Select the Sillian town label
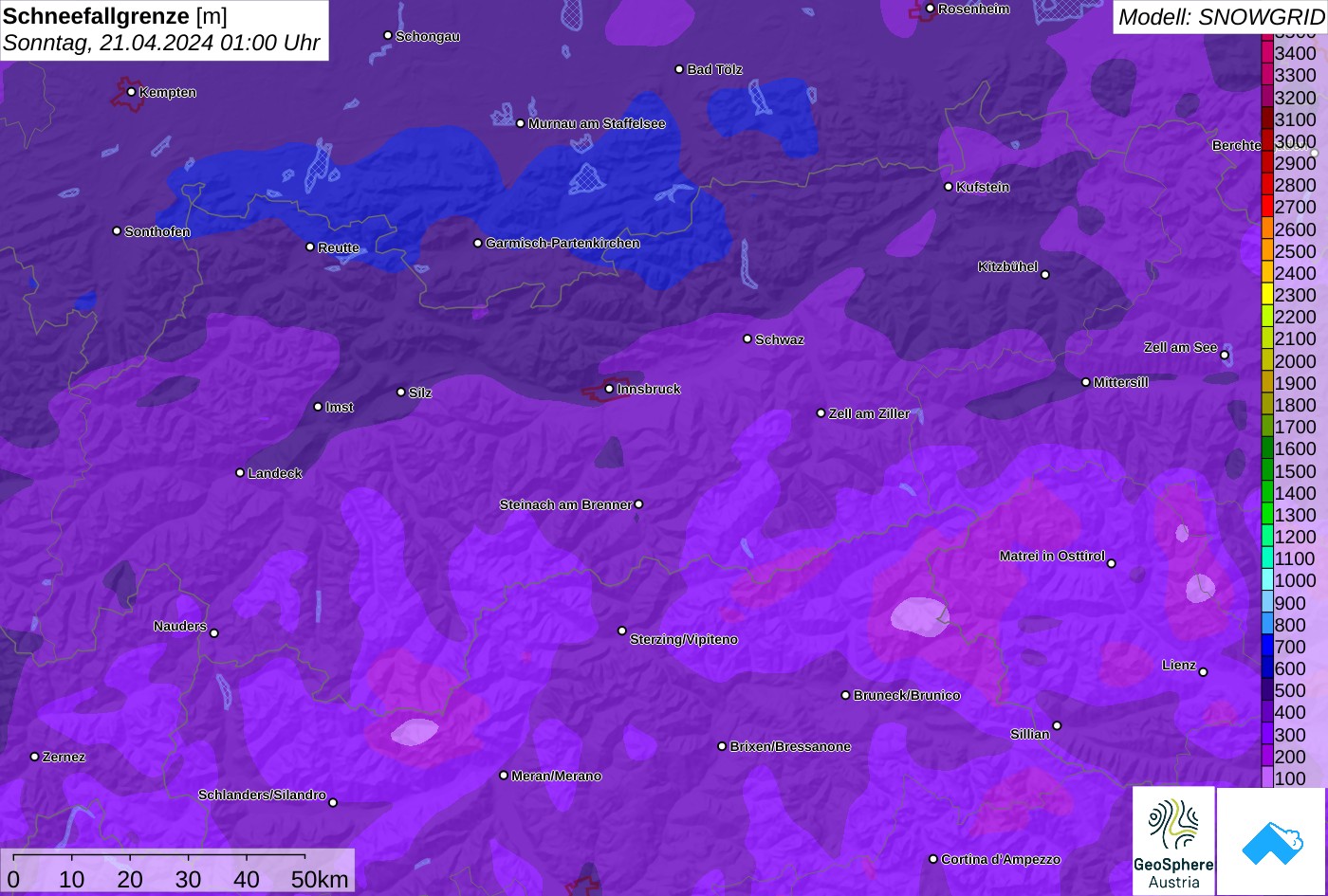The image size is (1328, 896). 1030,734
